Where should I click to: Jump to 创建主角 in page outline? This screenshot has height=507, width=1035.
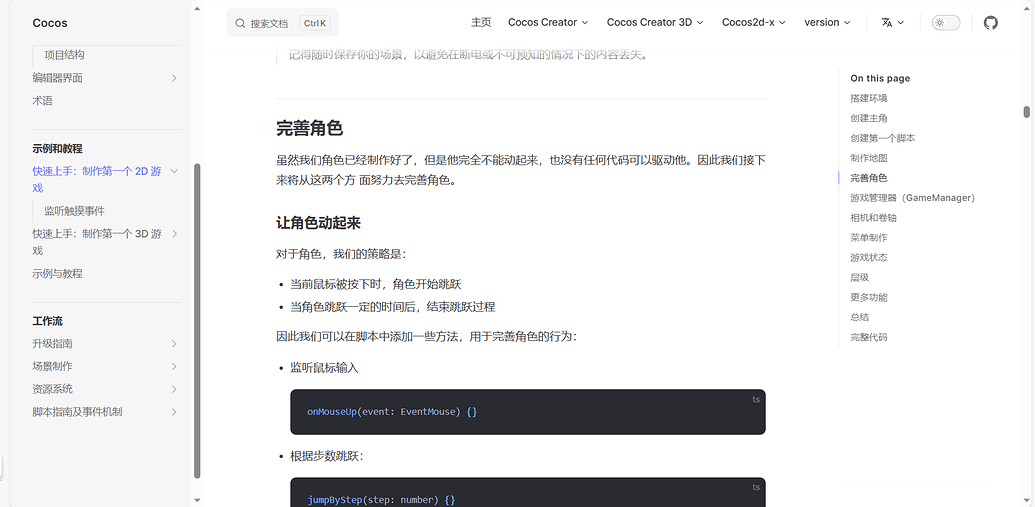[x=869, y=118]
